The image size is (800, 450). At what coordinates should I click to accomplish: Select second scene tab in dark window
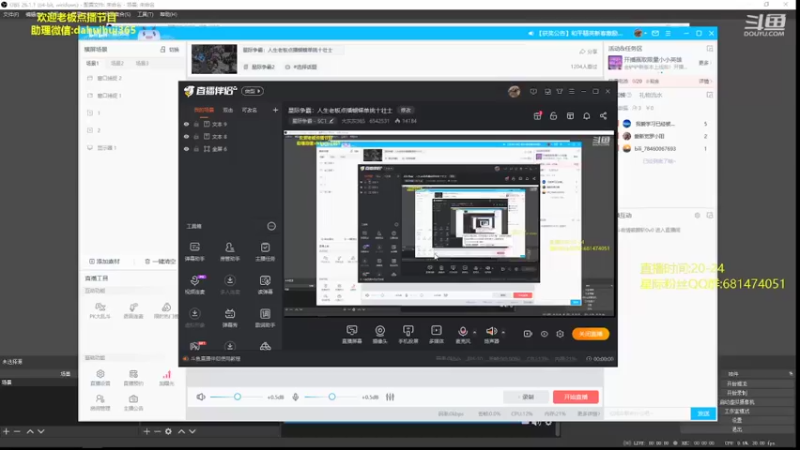(x=228, y=110)
